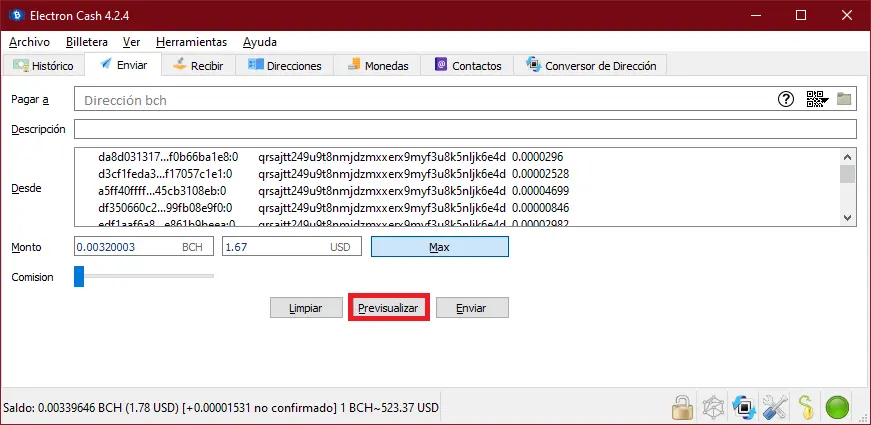Click the amount value 0.00004699
This screenshot has height=425, width=871.
pos(540,191)
